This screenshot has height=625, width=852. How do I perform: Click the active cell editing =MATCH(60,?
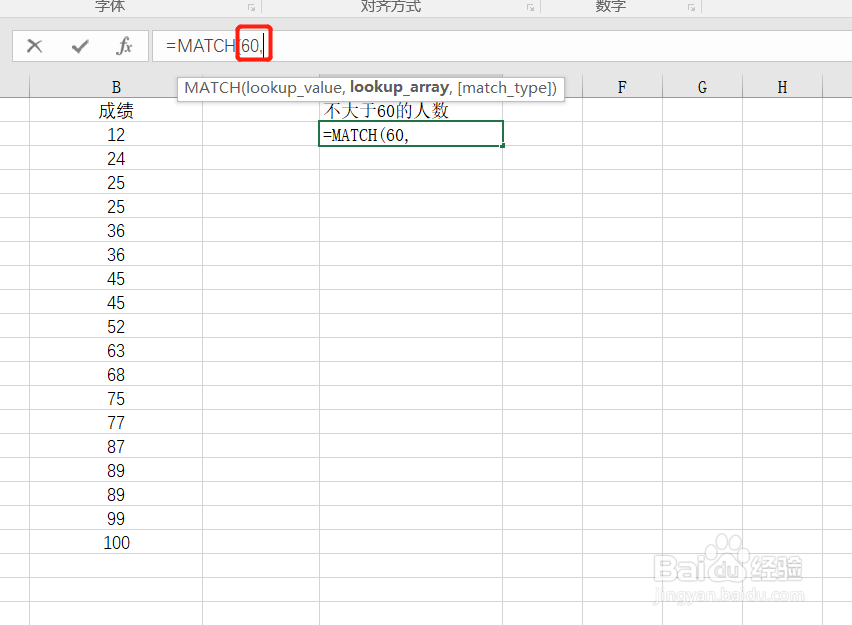pyautogui.click(x=411, y=134)
